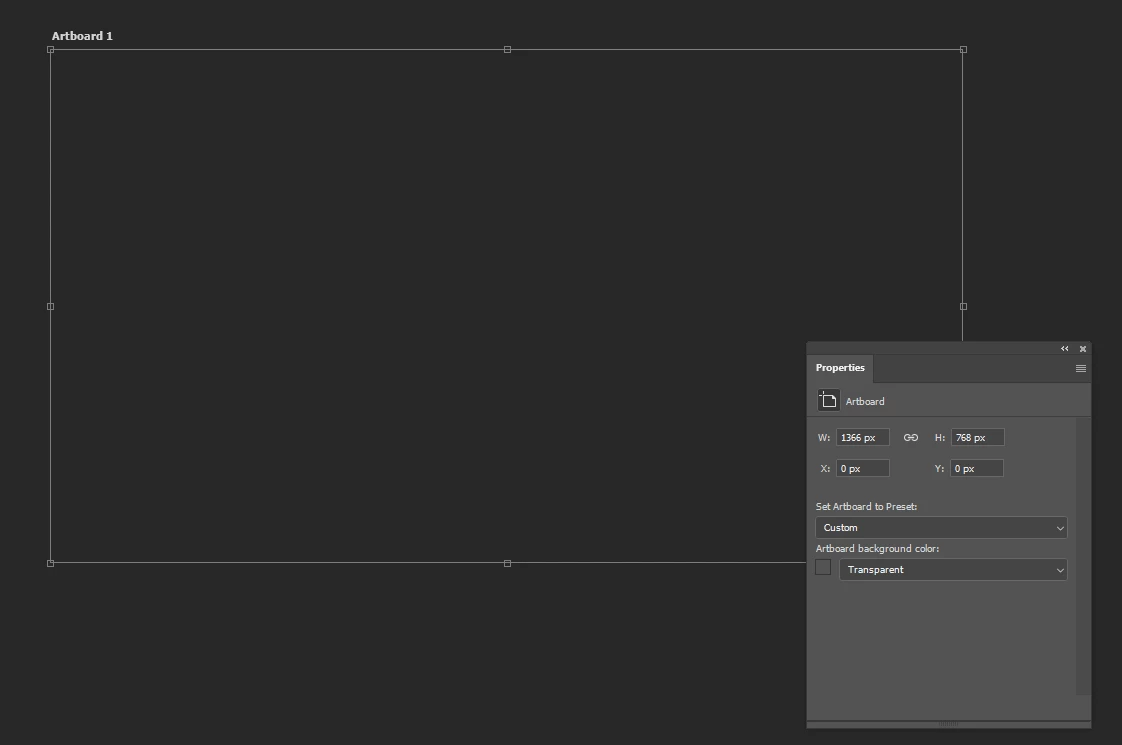The width and height of the screenshot is (1122, 745).
Task: Close the Properties panel
Action: click(x=1083, y=349)
